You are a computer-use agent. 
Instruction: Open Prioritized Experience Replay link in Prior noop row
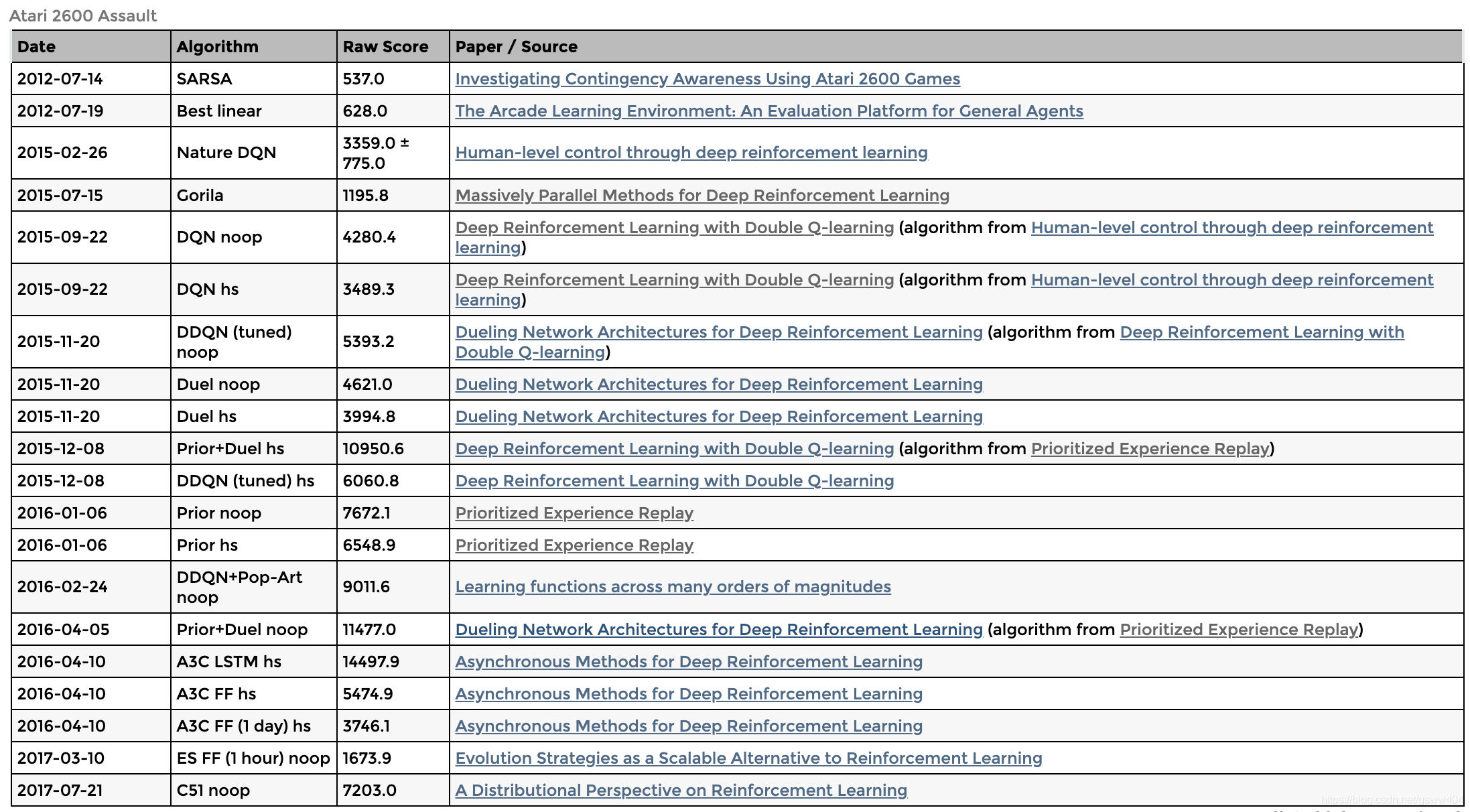pos(574,513)
